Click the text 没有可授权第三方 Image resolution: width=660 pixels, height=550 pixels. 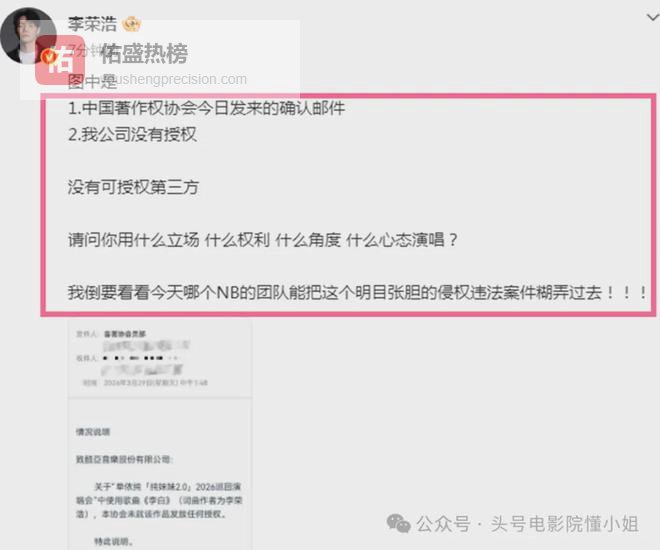click(x=133, y=187)
